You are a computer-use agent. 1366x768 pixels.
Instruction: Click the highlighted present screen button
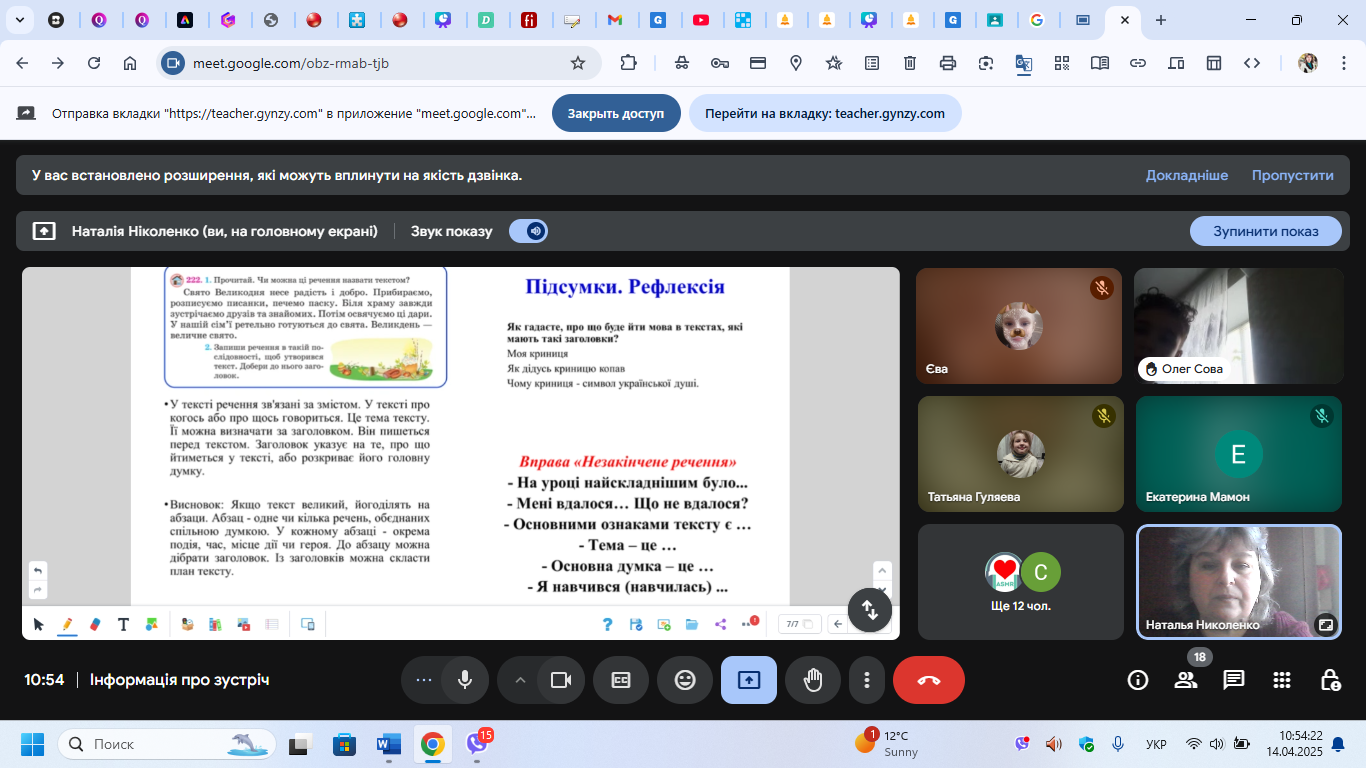(749, 680)
